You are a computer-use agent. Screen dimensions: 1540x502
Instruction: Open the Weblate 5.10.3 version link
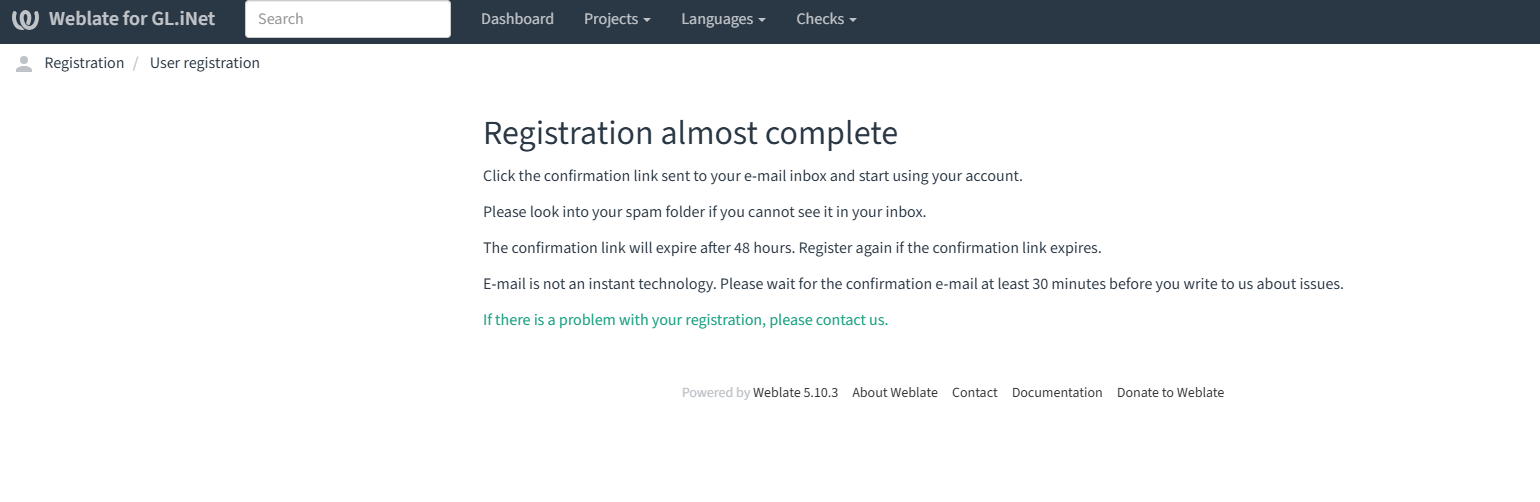[x=795, y=393]
